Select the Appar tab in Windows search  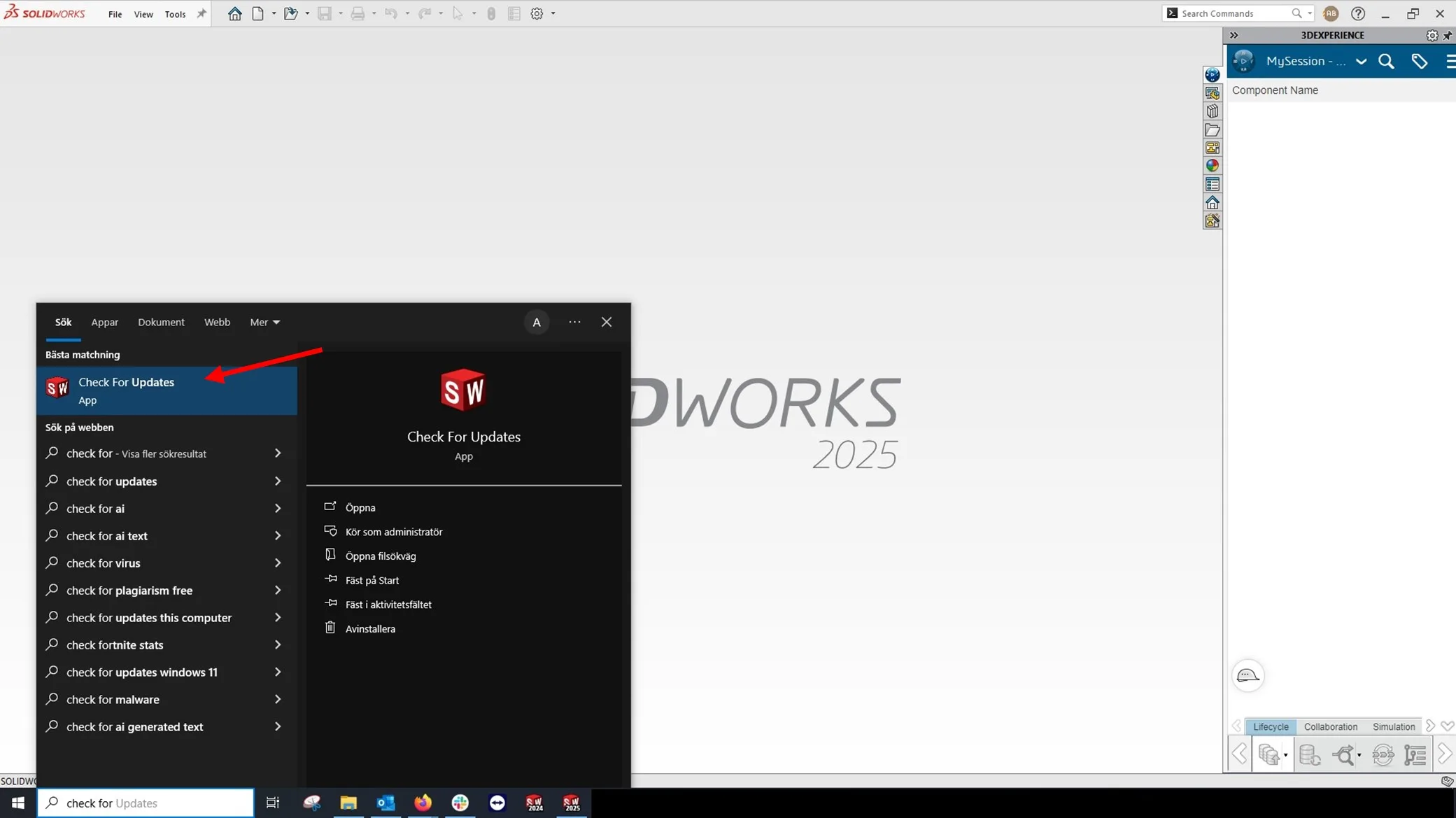click(x=104, y=322)
